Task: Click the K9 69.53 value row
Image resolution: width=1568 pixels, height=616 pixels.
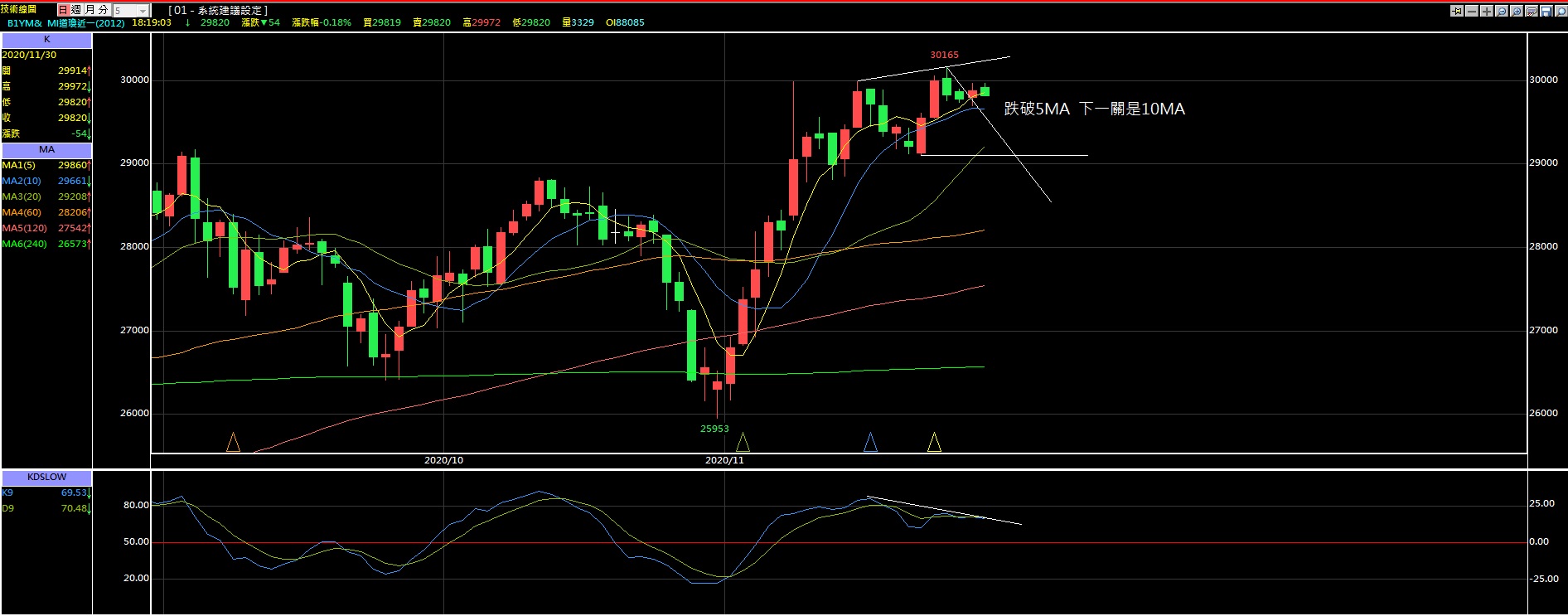Action: (x=46, y=492)
